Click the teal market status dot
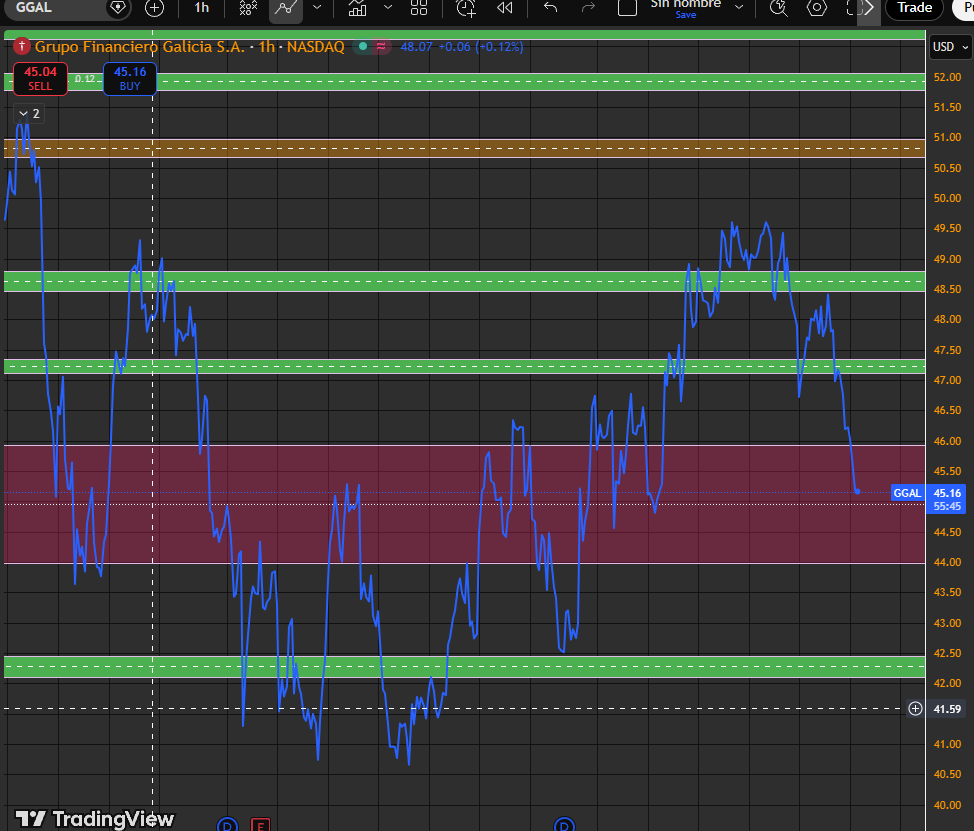 (363, 46)
